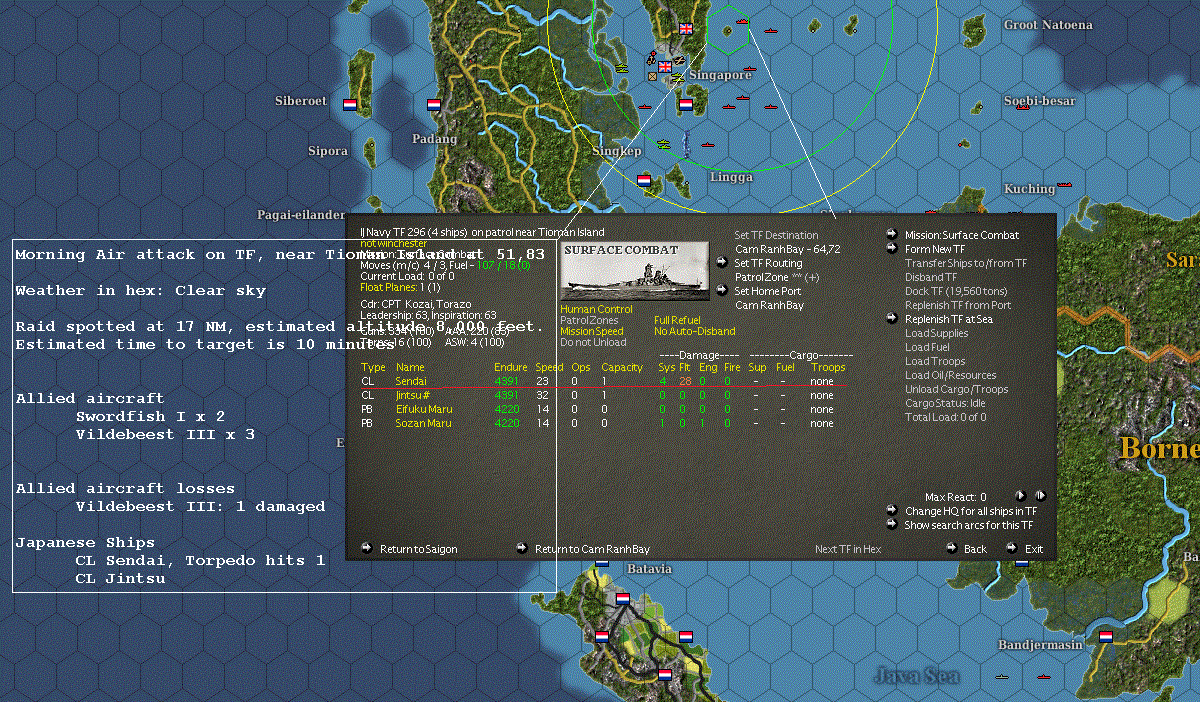The height and width of the screenshot is (702, 1200).
Task: Click the Endure column header
Action: coord(510,367)
